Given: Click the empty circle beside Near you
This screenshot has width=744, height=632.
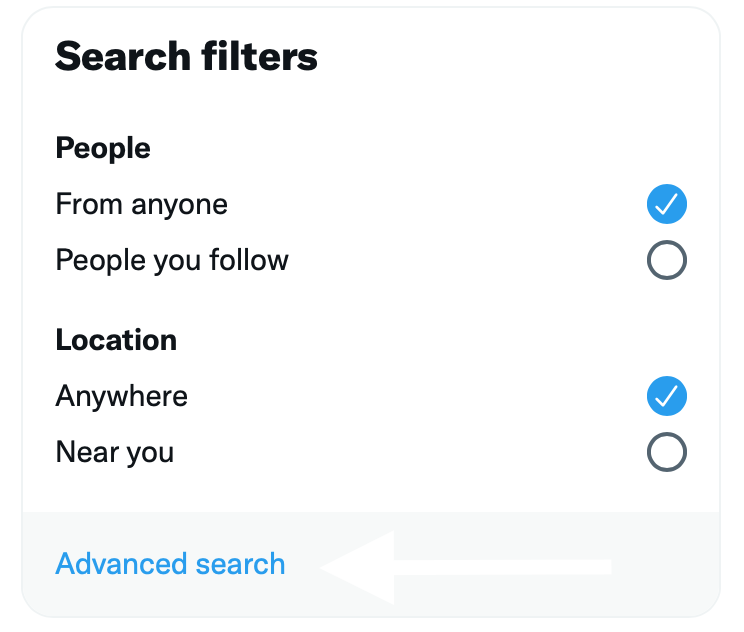Looking at the screenshot, I should coord(667,452).
